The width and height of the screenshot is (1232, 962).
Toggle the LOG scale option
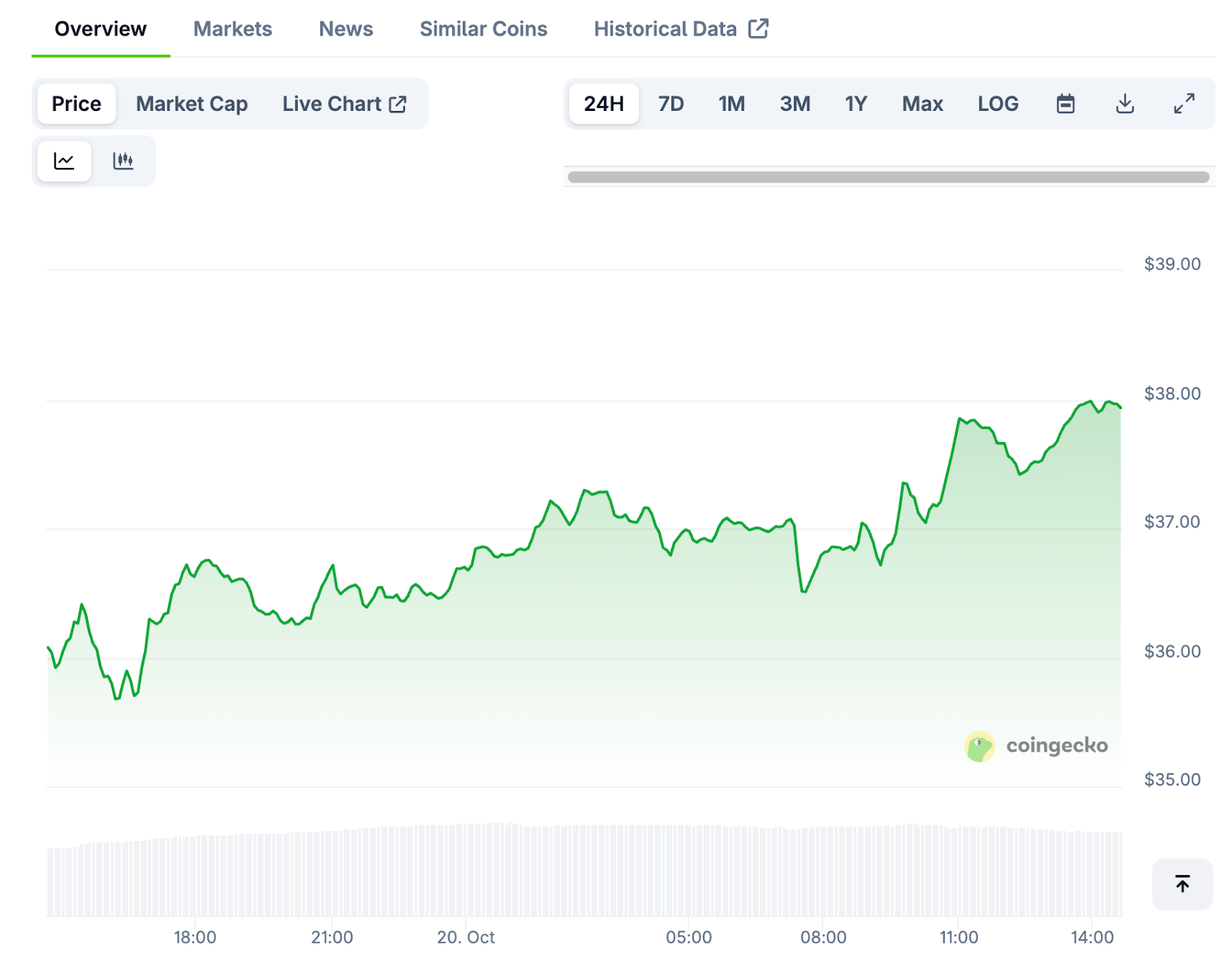click(x=997, y=104)
